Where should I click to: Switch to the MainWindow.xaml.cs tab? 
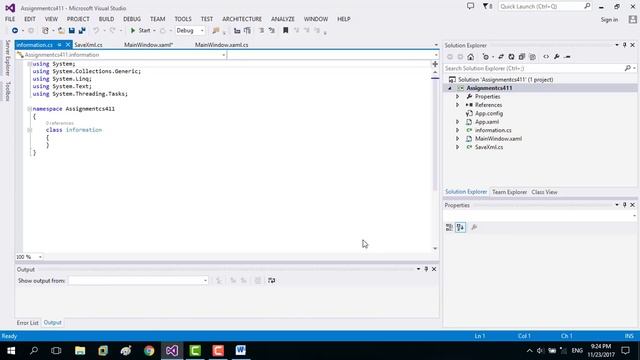tap(222, 45)
